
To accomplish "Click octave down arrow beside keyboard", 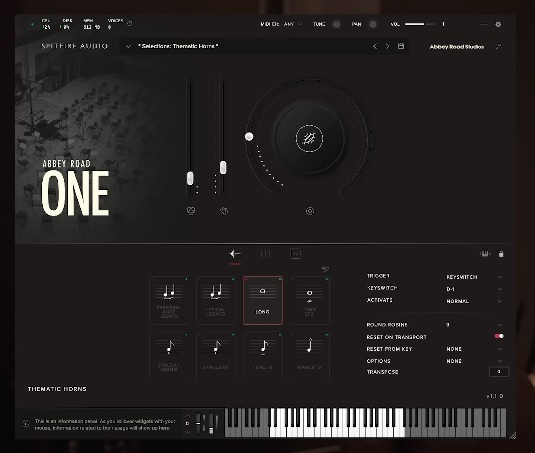I will (187, 431).
